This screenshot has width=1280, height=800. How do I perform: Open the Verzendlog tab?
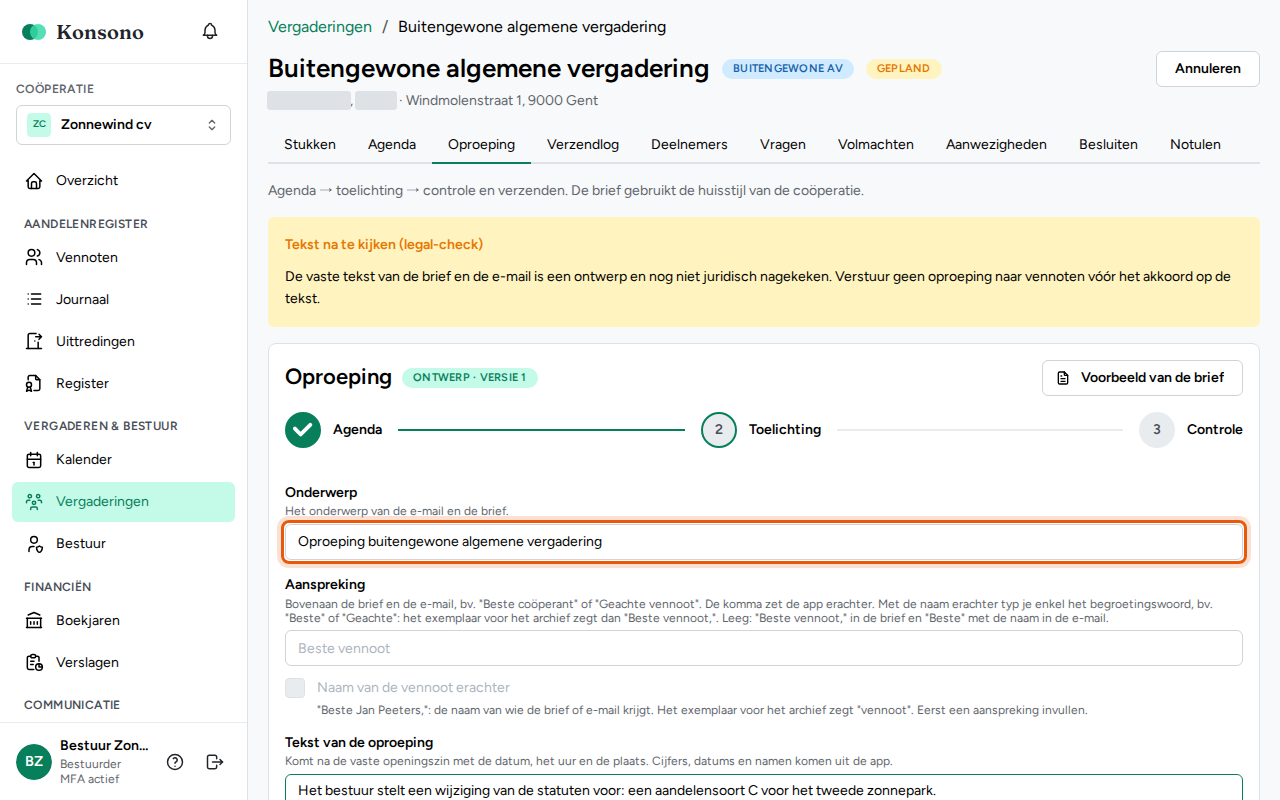pyautogui.click(x=583, y=144)
